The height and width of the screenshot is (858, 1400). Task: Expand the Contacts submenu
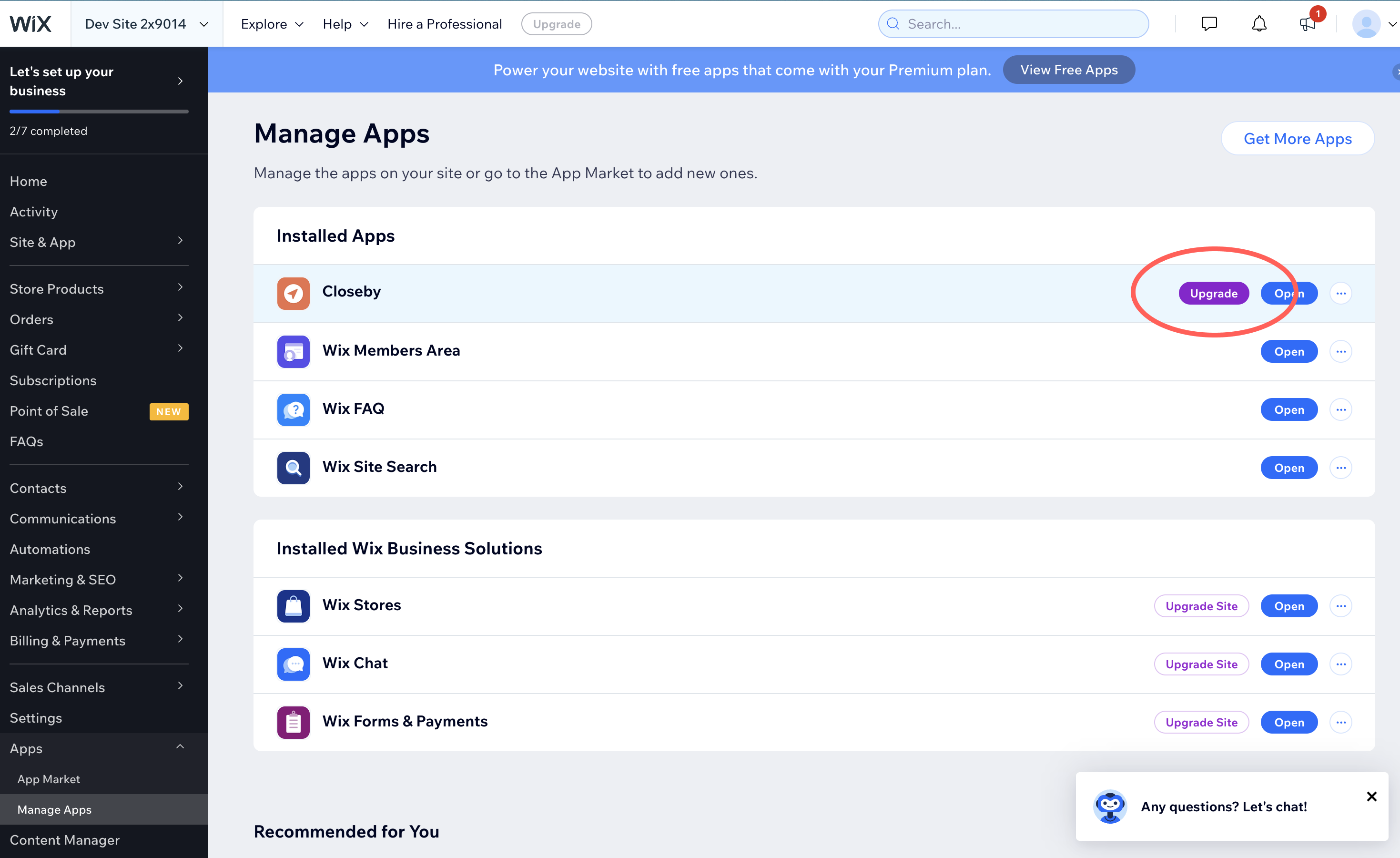click(x=180, y=486)
